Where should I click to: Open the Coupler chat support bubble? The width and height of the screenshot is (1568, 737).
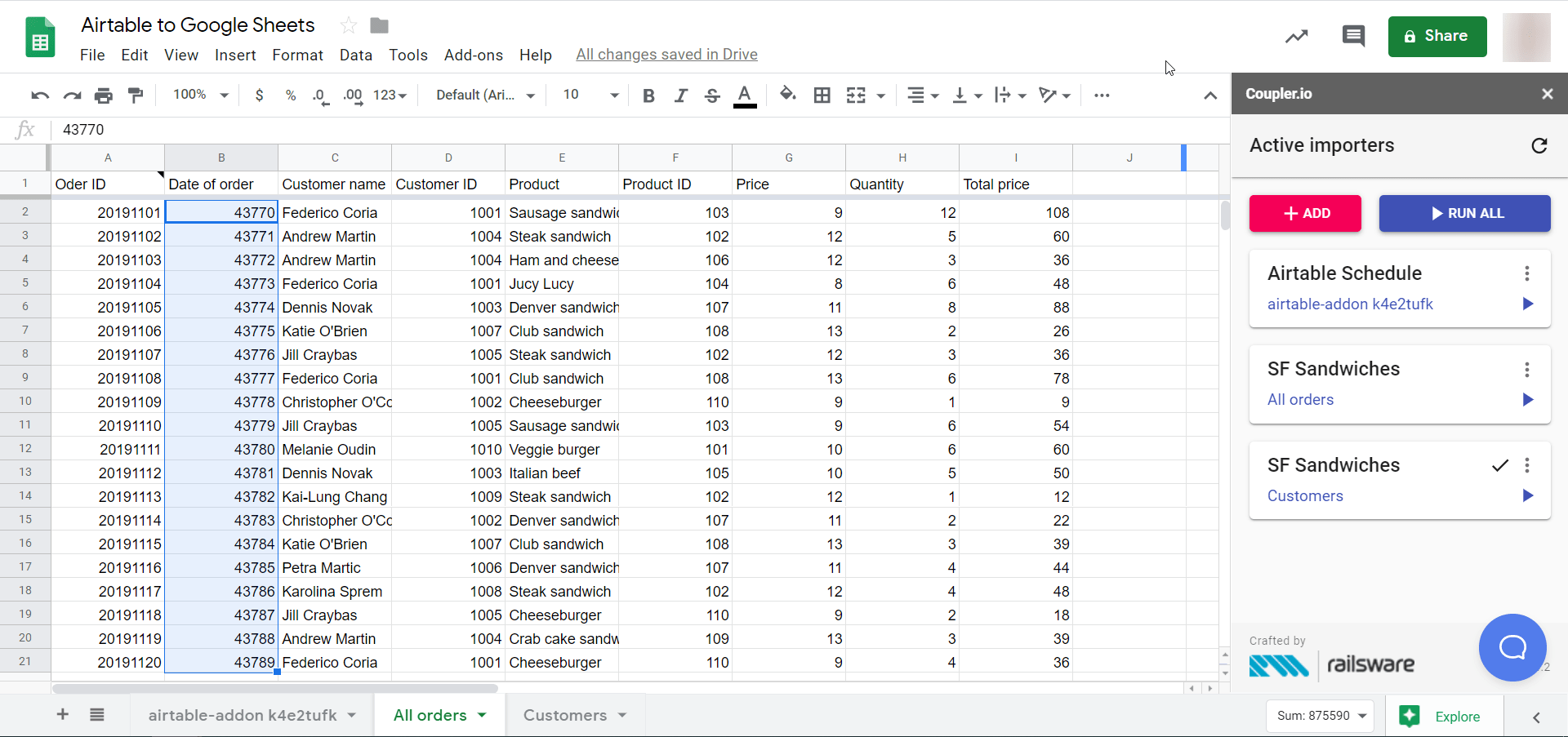point(1512,647)
